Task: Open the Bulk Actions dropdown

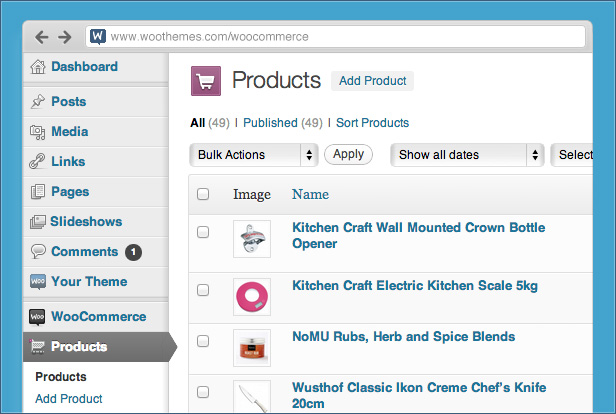Action: [x=254, y=155]
